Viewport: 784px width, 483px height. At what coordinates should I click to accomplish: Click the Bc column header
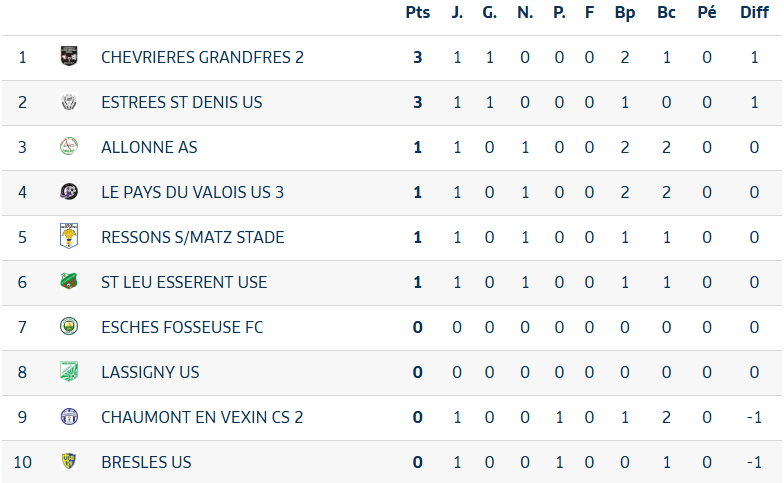point(666,13)
